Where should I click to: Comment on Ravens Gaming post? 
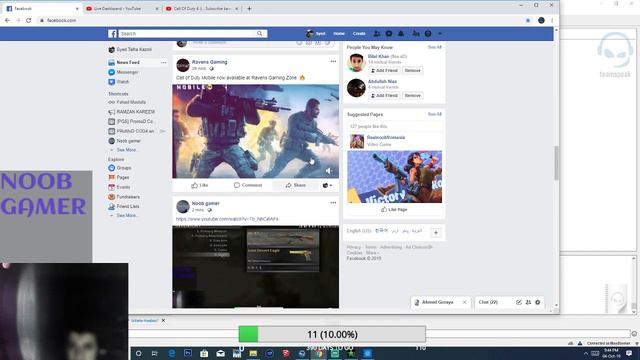pyautogui.click(x=248, y=185)
